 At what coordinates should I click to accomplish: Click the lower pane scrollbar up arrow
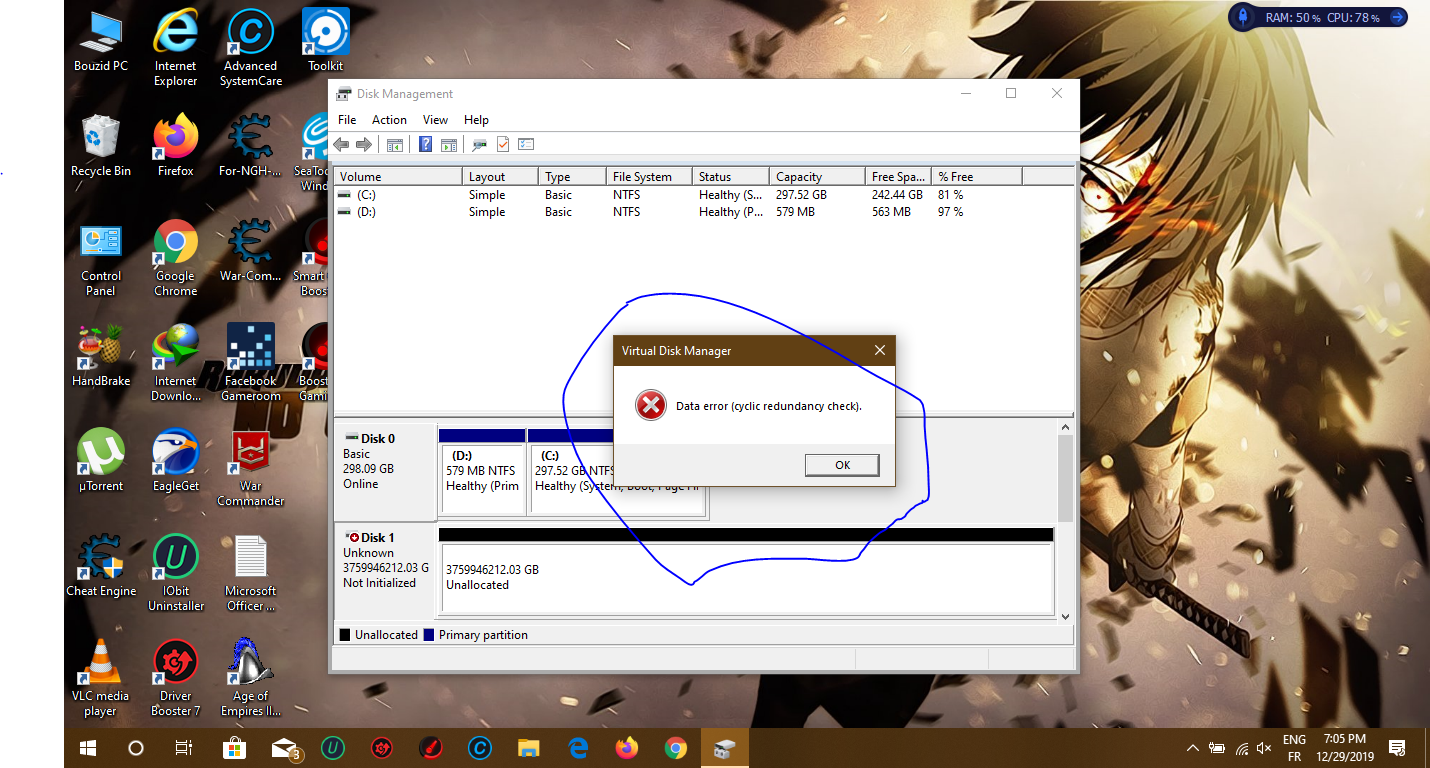[1065, 428]
